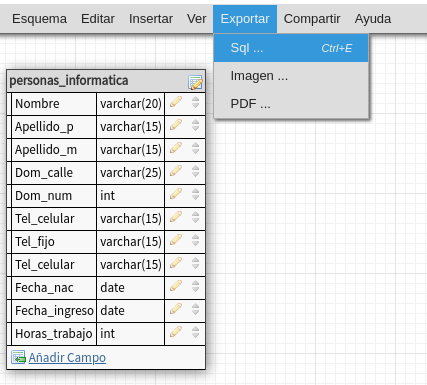Open the Esquema menu
The height and width of the screenshot is (385, 427).
click(x=39, y=19)
